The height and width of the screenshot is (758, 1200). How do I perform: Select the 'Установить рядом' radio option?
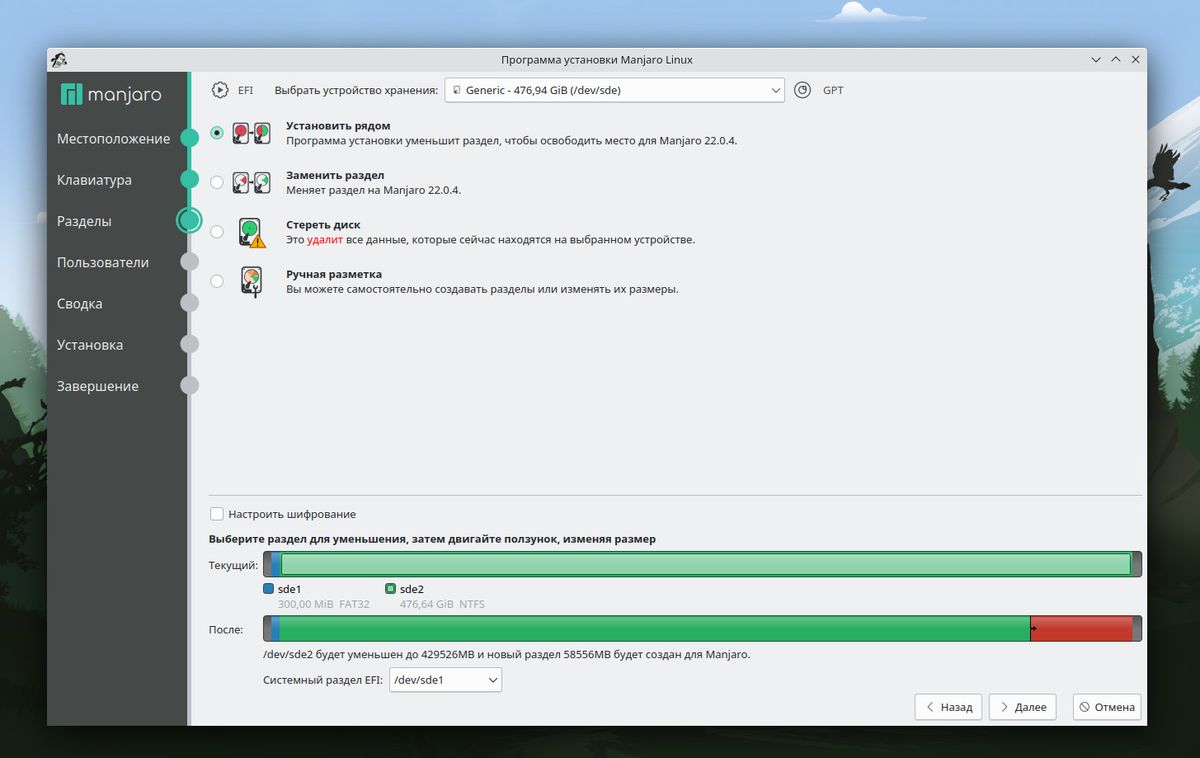216,131
